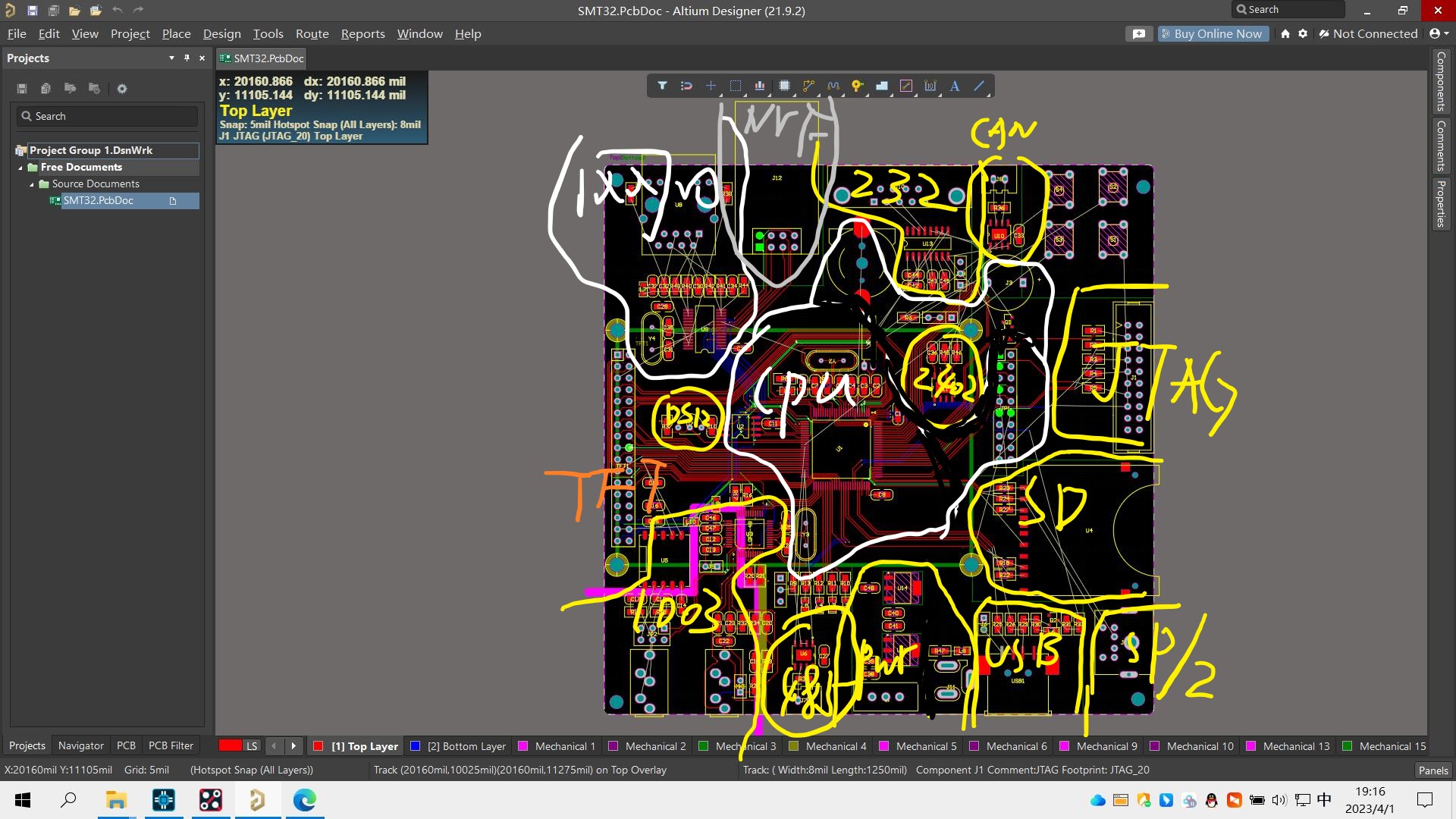Click Mechanical 1 magenta color swatch
The height and width of the screenshot is (819, 1456).
522,746
